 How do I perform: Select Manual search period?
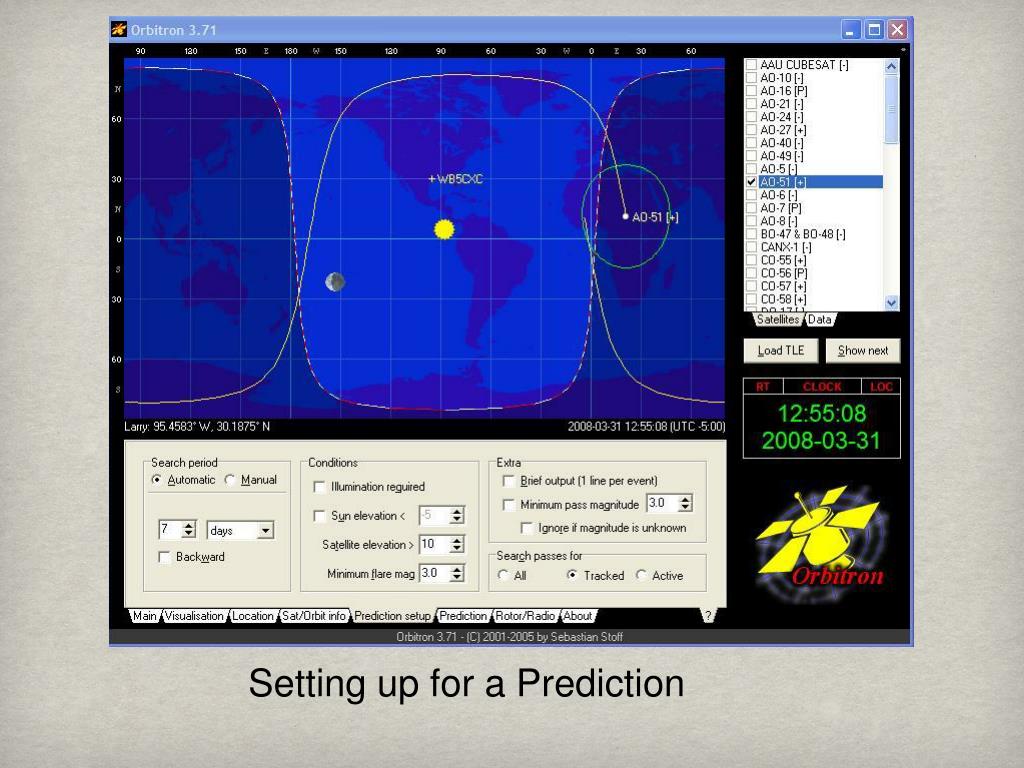[x=230, y=480]
